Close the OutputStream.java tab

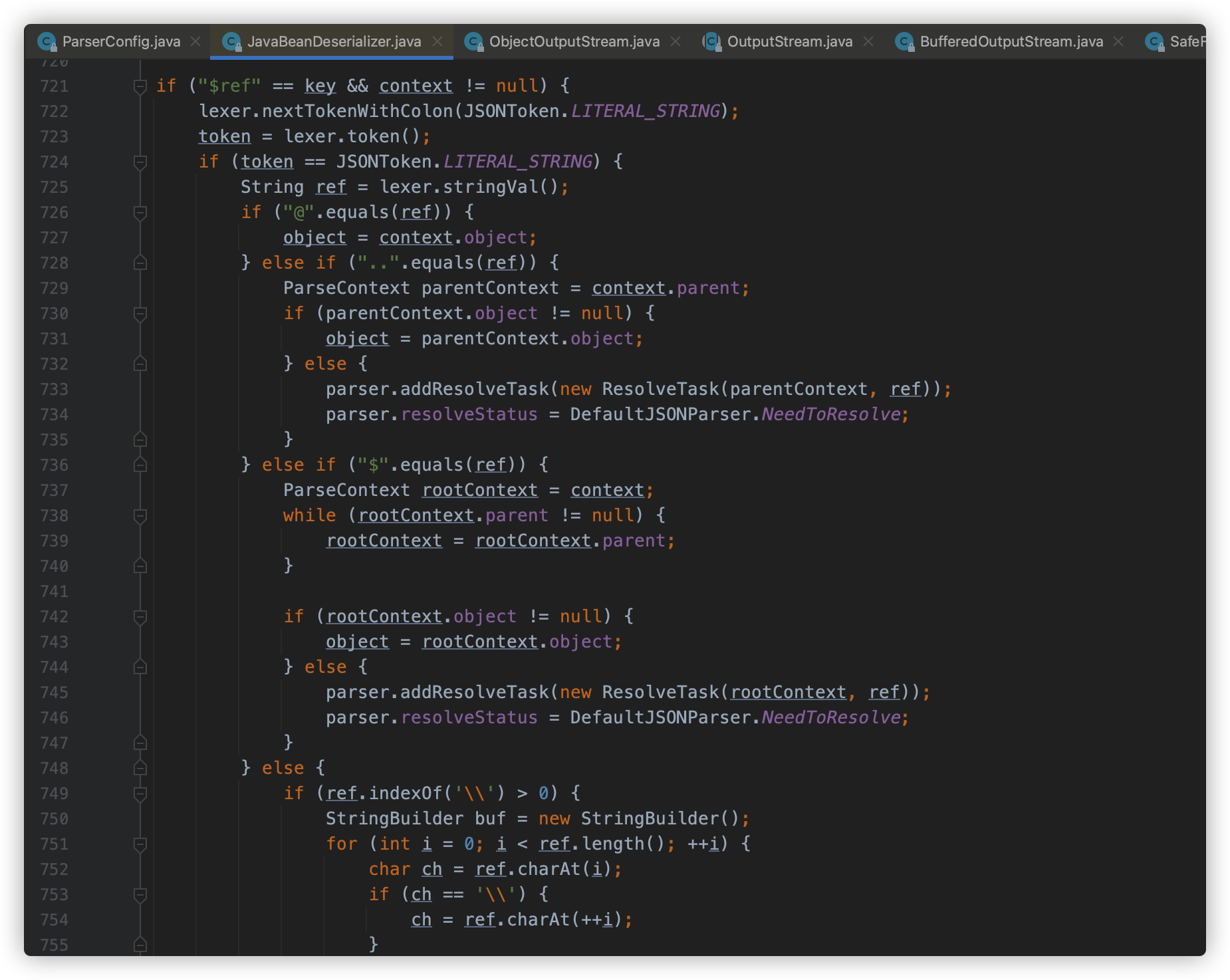868,41
